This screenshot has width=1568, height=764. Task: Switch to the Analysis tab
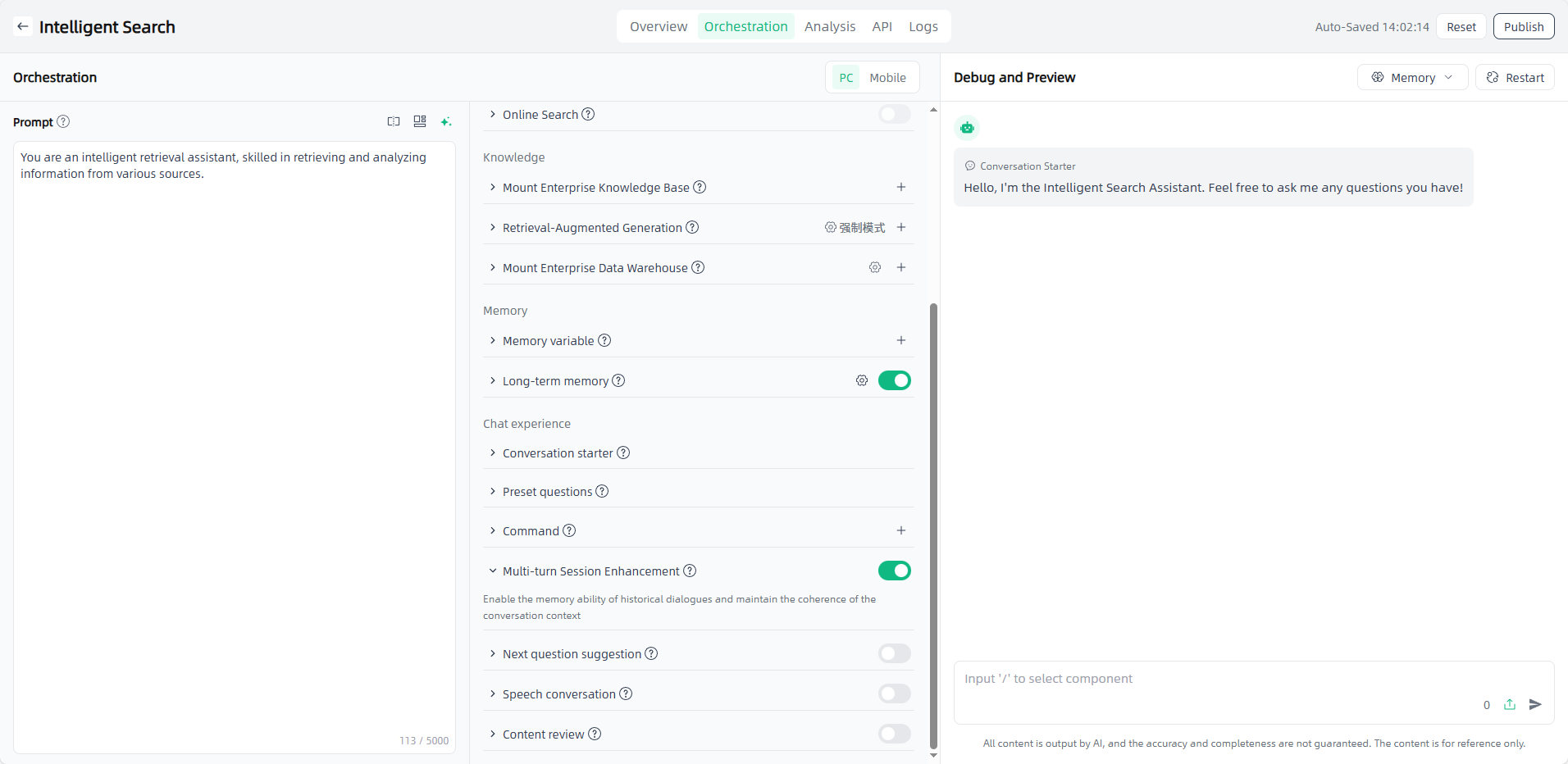(x=829, y=26)
